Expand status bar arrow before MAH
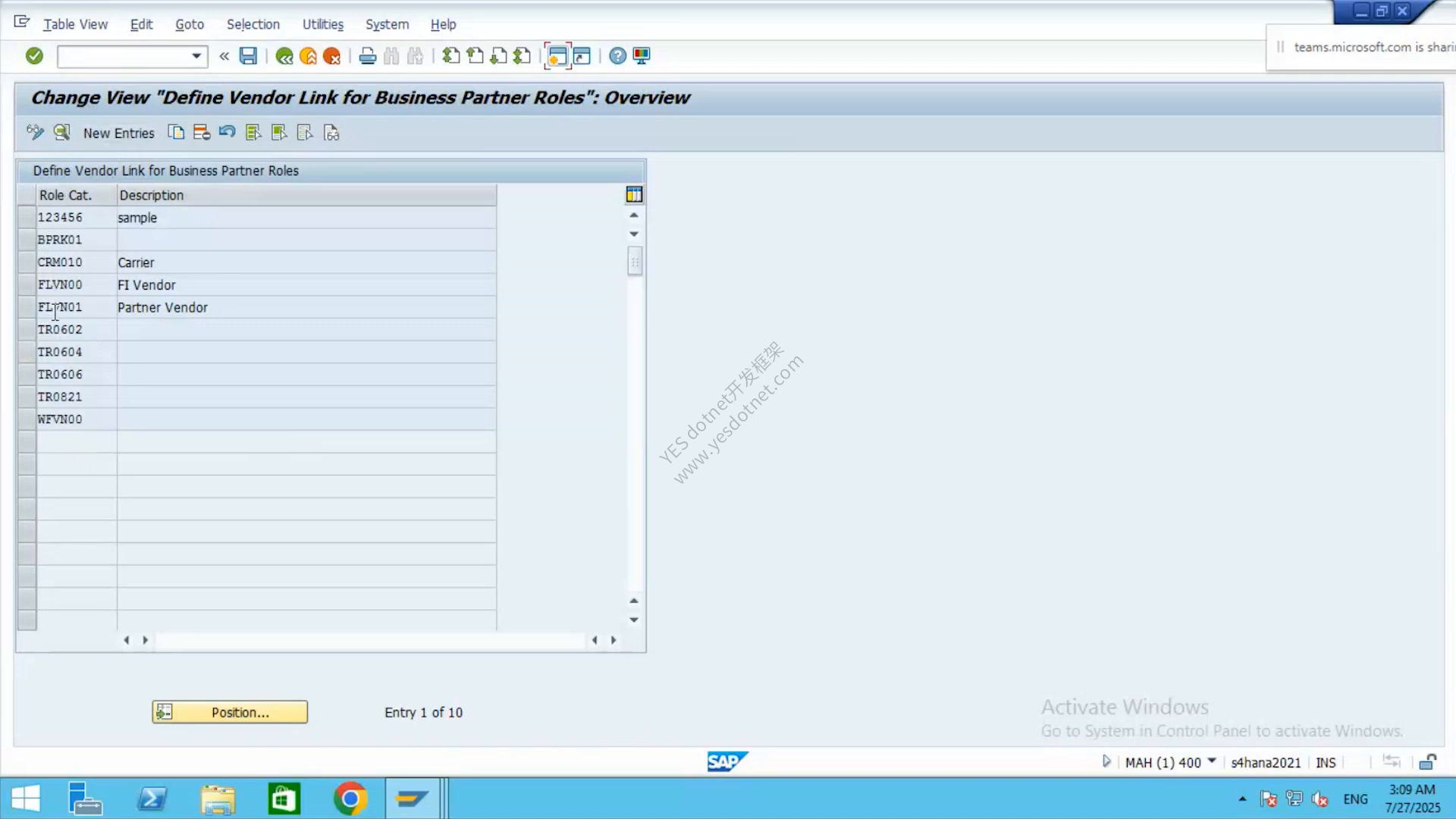Viewport: 1456px width, 819px height. [x=1106, y=761]
